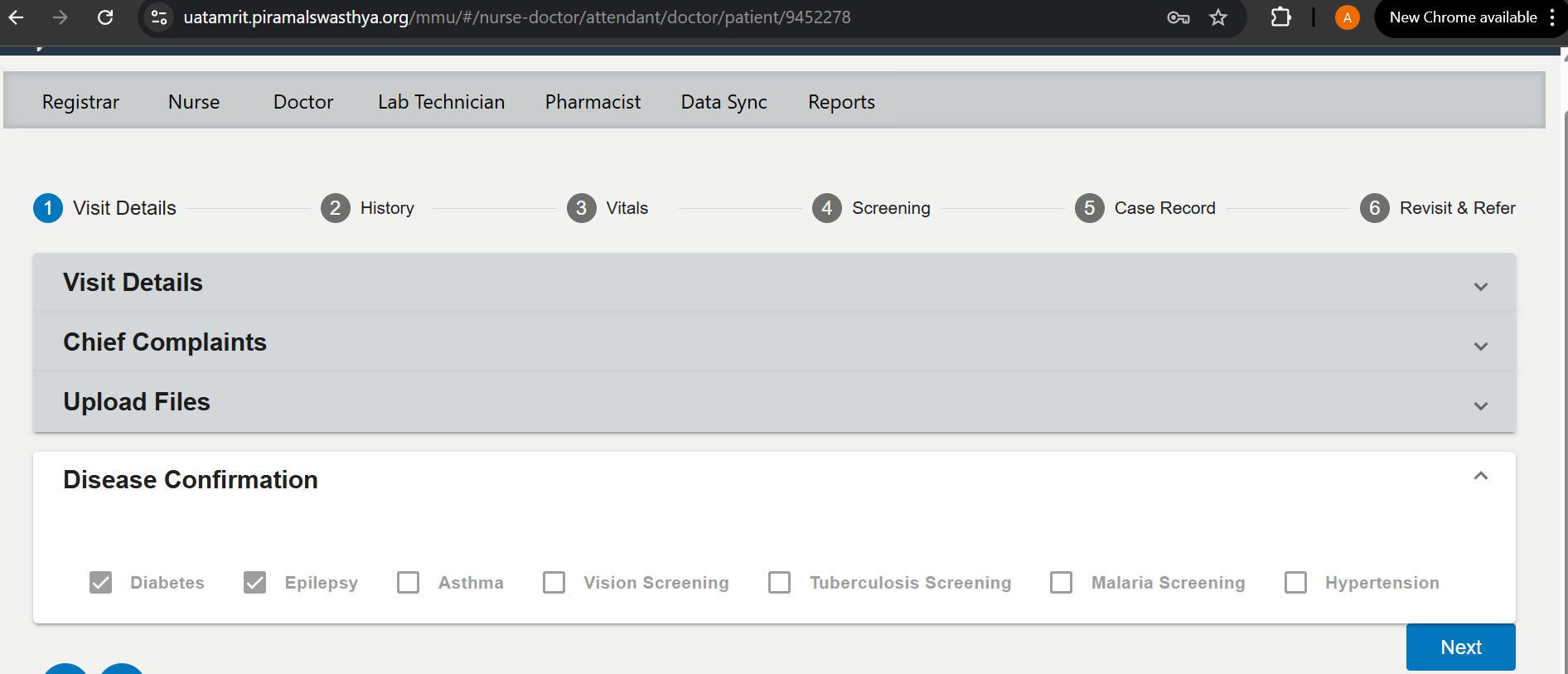Click the step 6 circle icon
Image resolution: width=1568 pixels, height=674 pixels.
[1375, 208]
